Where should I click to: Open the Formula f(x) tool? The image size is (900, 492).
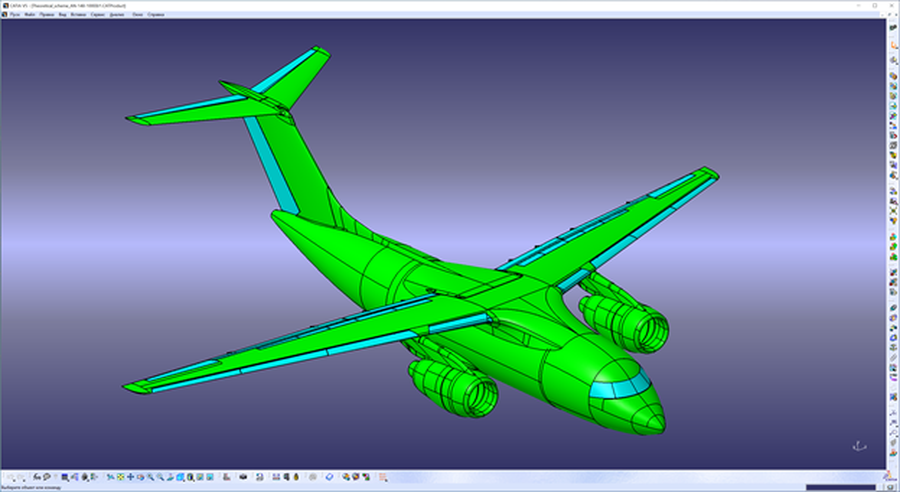coord(37,476)
